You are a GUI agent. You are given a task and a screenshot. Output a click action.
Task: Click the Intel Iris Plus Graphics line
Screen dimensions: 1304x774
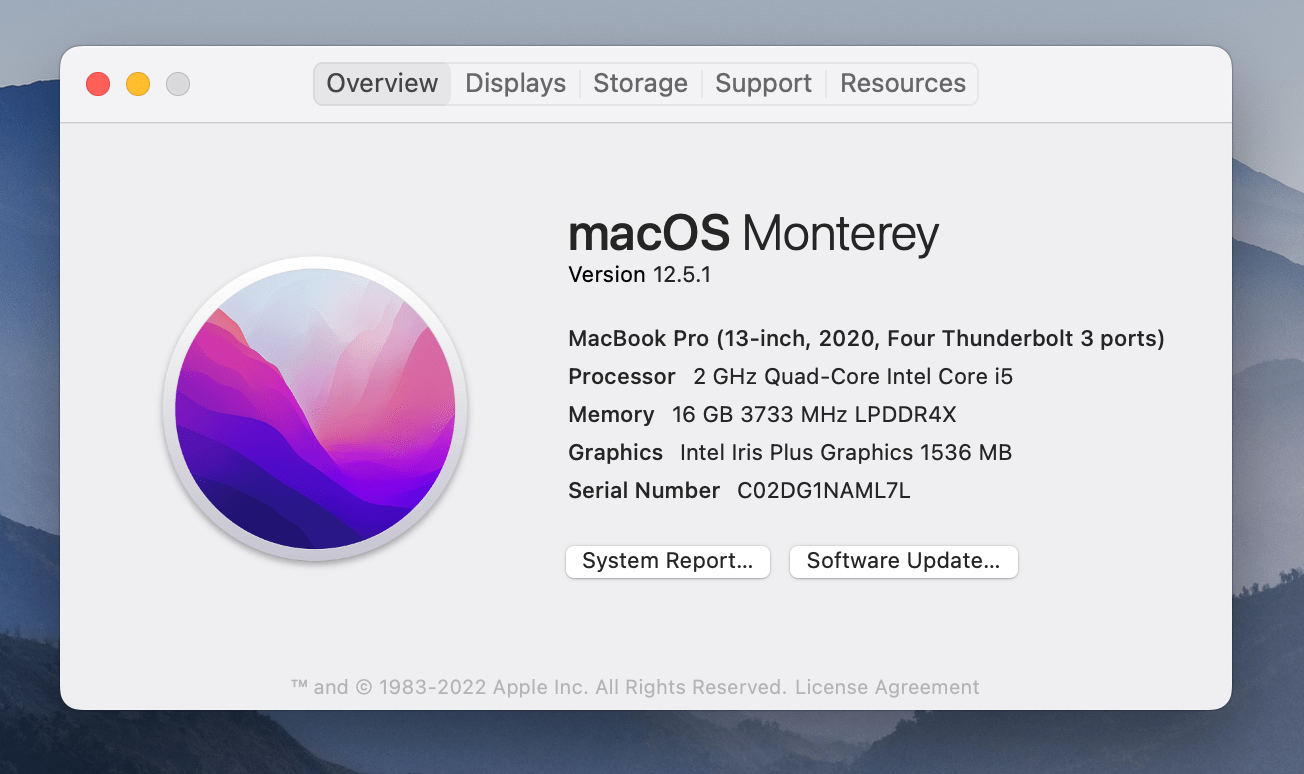pos(790,452)
